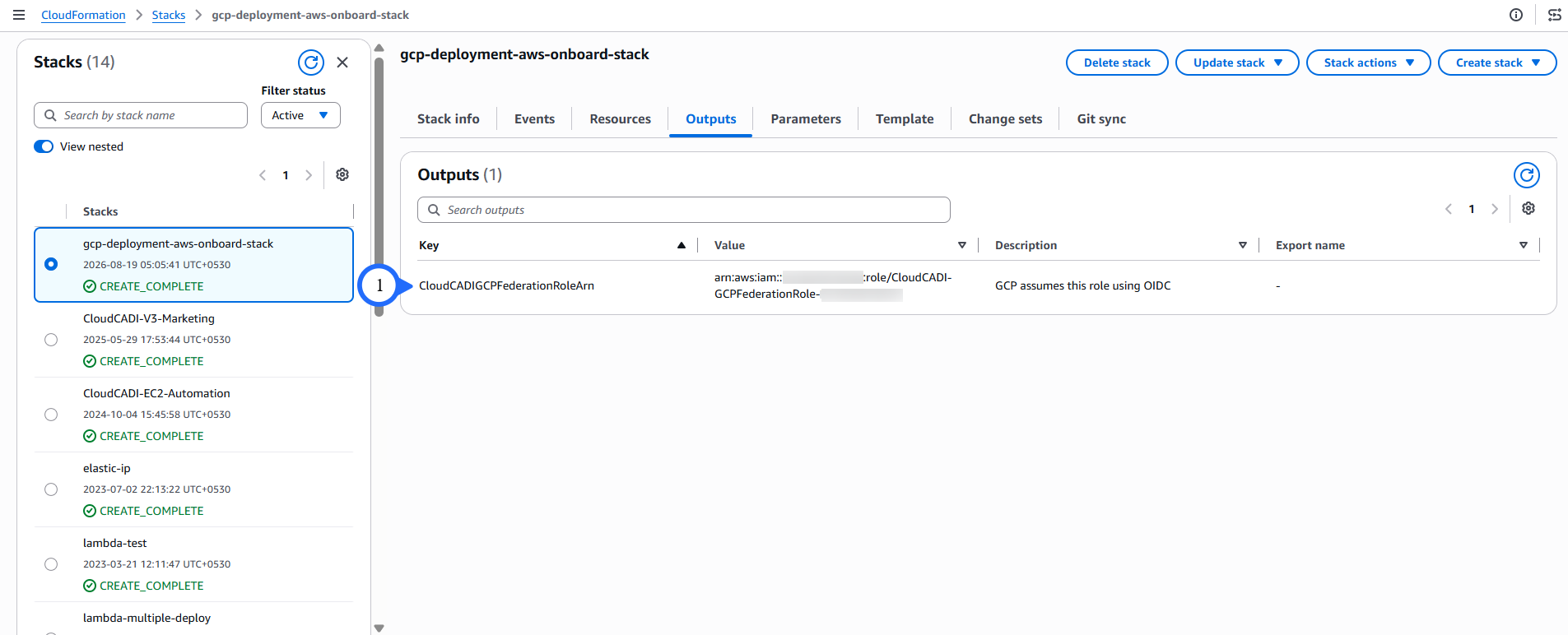Select elastic-ip stack radio button
This screenshot has width=1568, height=635.
click(51, 489)
